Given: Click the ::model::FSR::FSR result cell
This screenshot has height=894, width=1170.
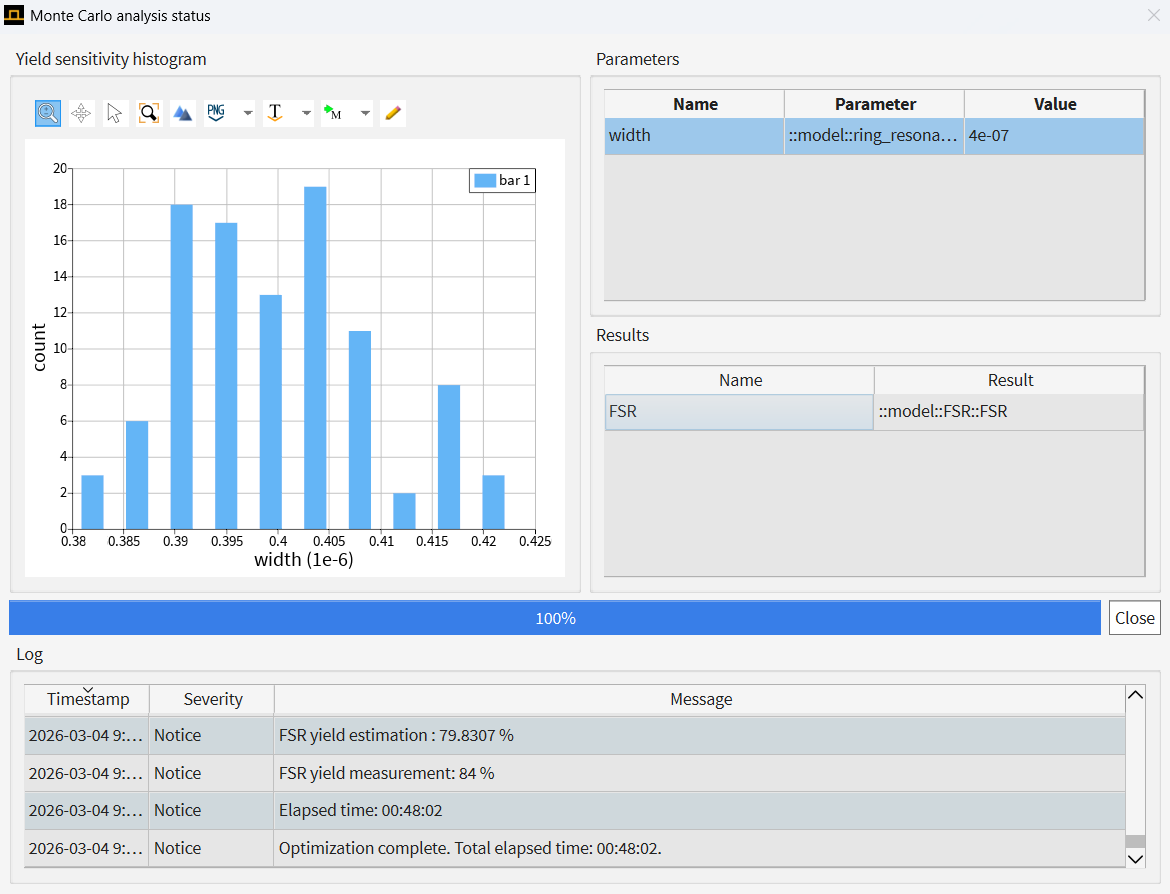Looking at the screenshot, I should coord(1010,412).
